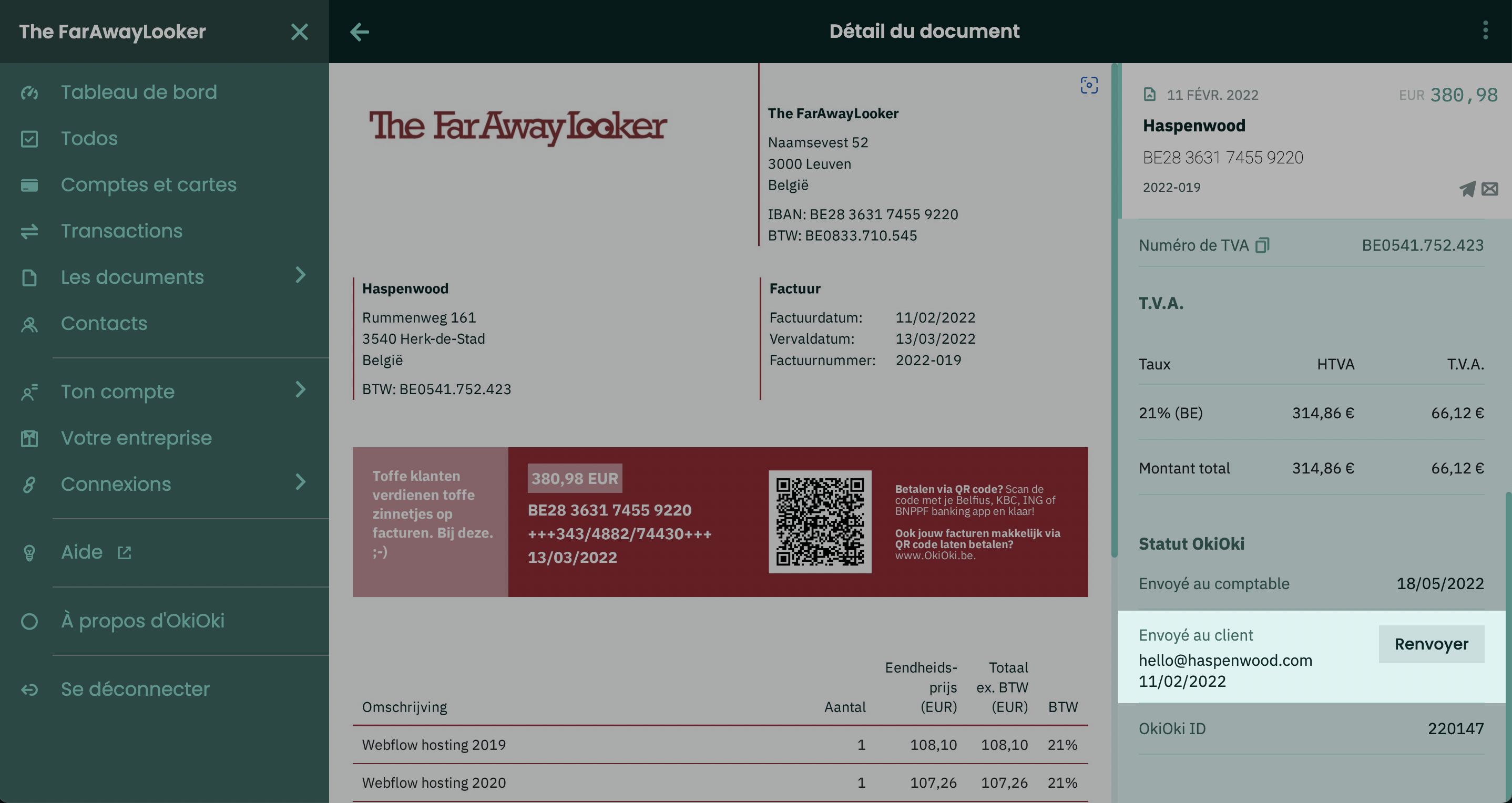
Task: Open À propos d'OkiOki
Action: pyautogui.click(x=142, y=621)
